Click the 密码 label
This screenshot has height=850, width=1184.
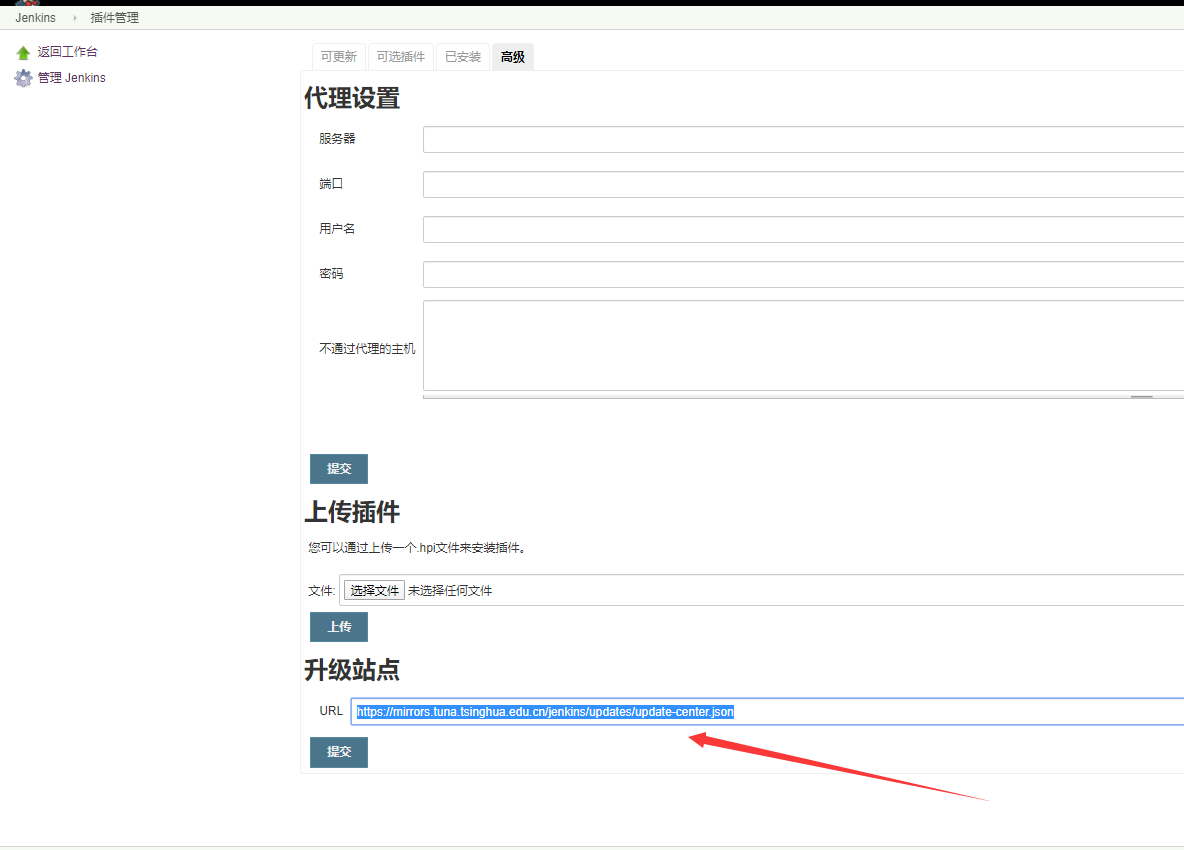pyautogui.click(x=331, y=273)
